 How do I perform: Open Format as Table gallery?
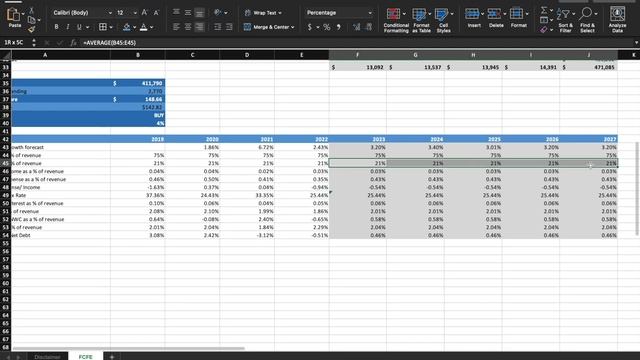click(x=421, y=20)
